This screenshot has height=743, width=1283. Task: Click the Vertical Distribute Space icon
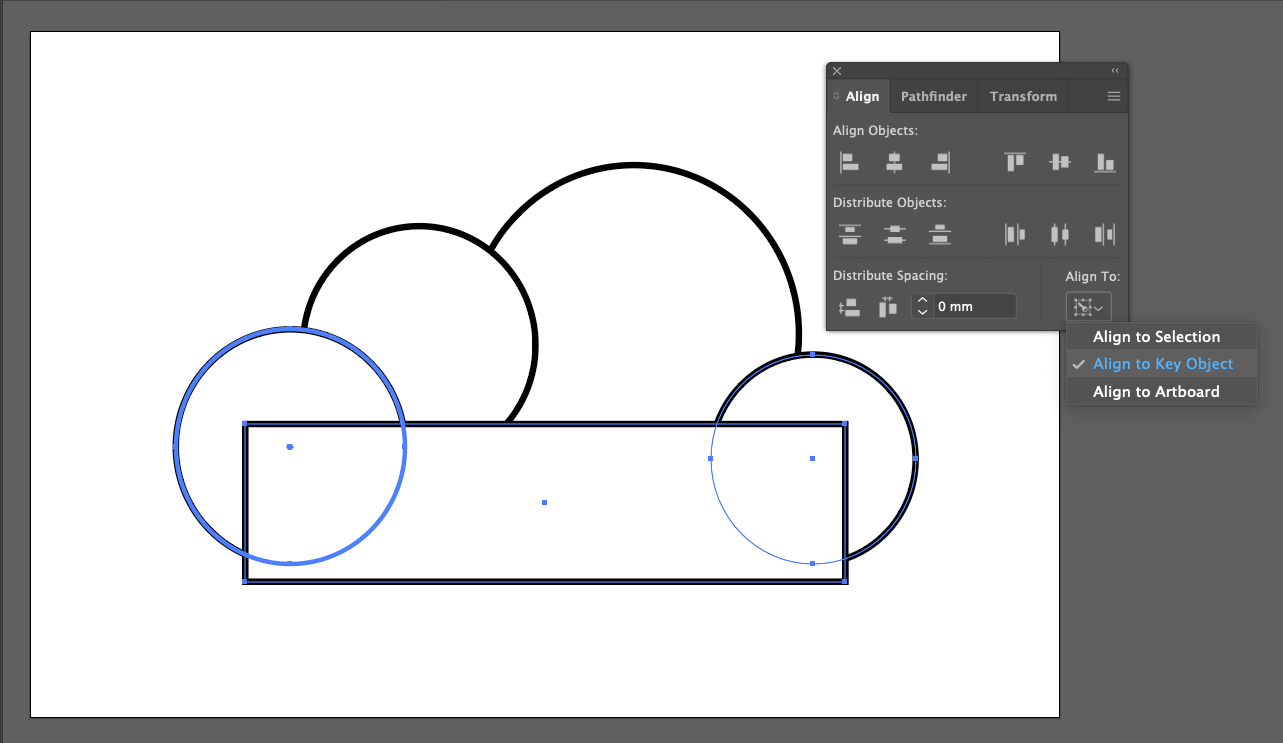point(849,307)
